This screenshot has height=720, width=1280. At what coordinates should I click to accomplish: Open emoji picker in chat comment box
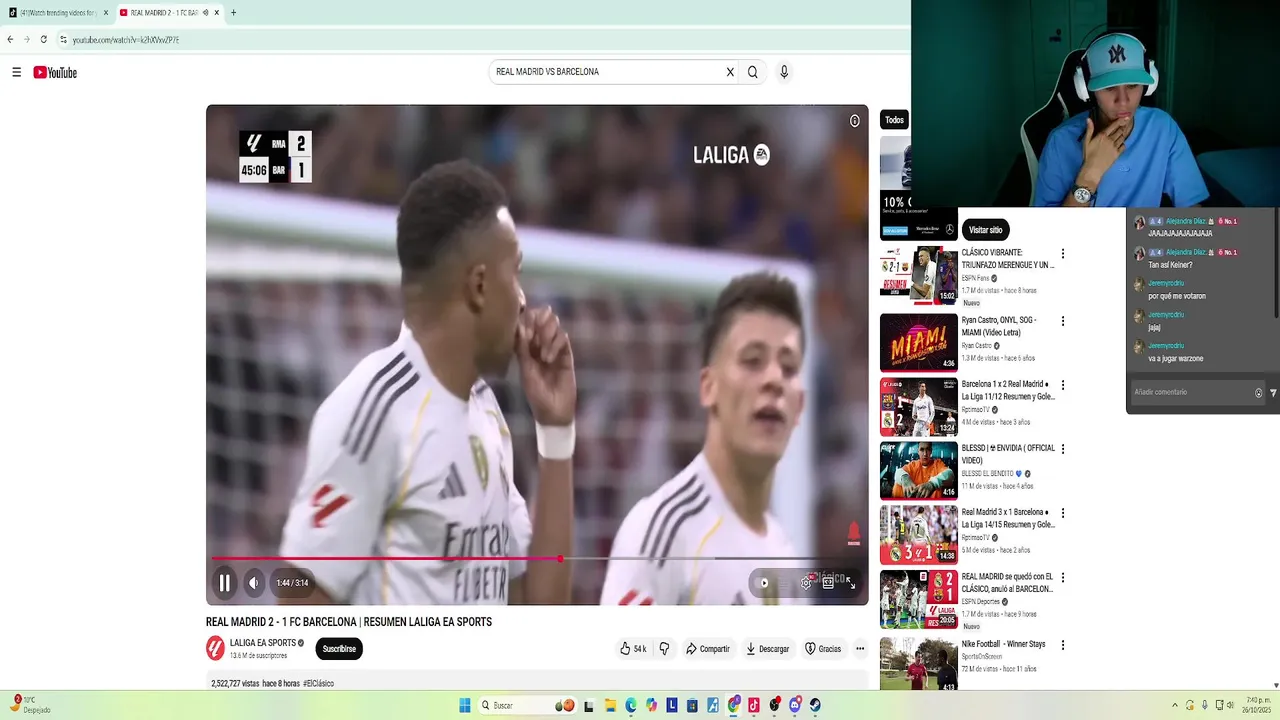tap(1258, 393)
